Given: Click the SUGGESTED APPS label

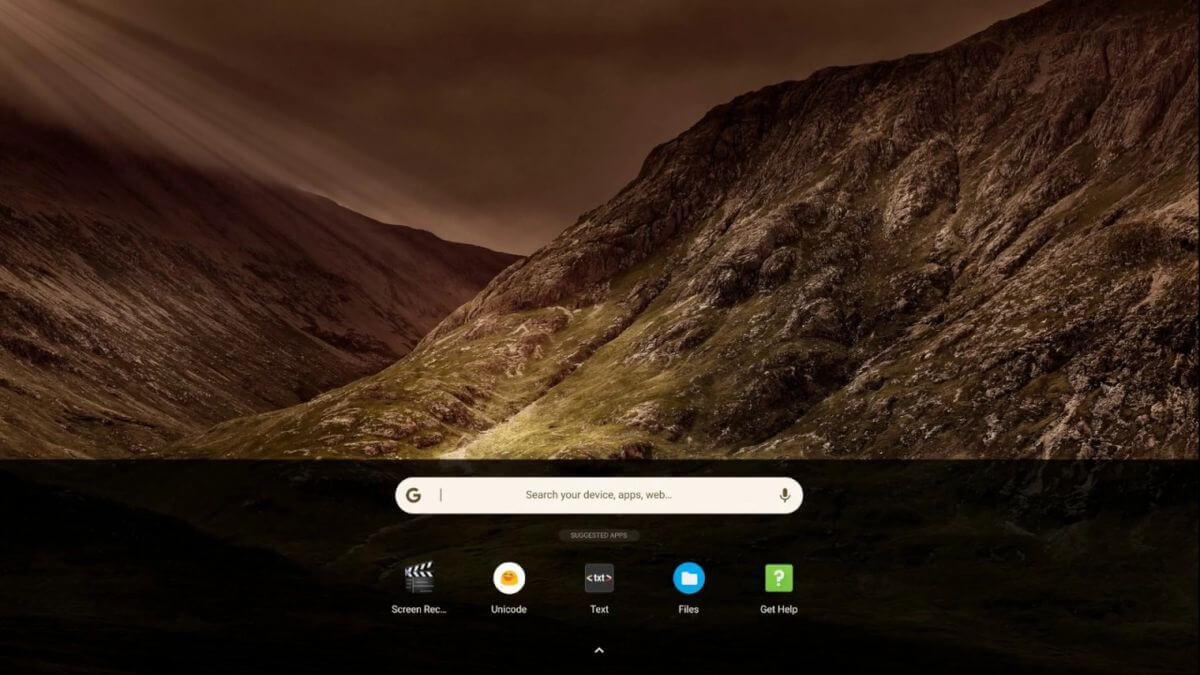Looking at the screenshot, I should coord(599,535).
